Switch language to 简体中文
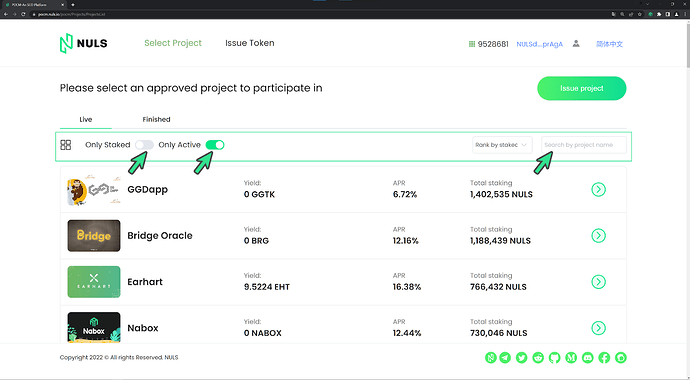 pyautogui.click(x=609, y=44)
